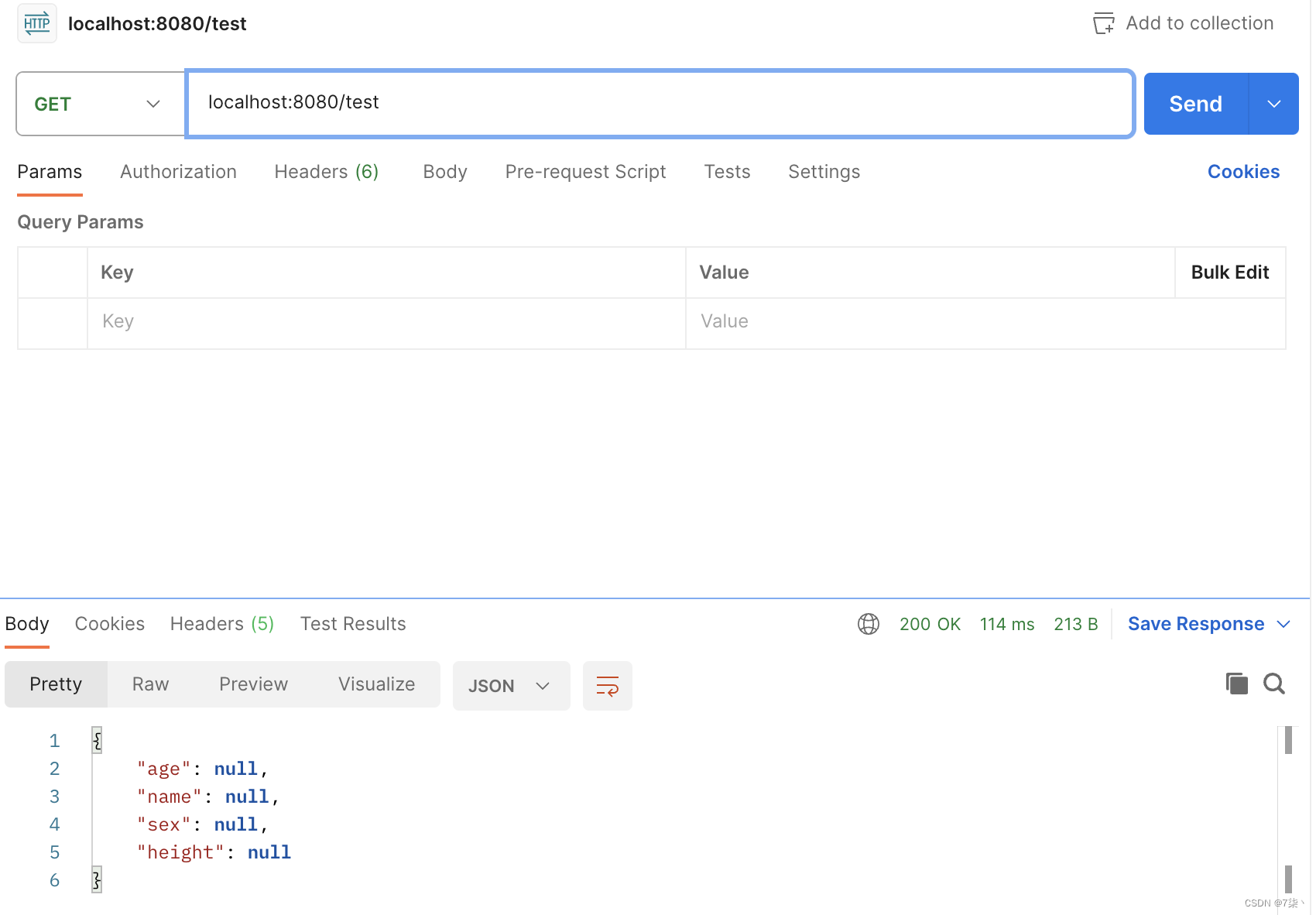The height and width of the screenshot is (915, 1316).
Task: Open the Authorization tab
Action: [x=178, y=172]
